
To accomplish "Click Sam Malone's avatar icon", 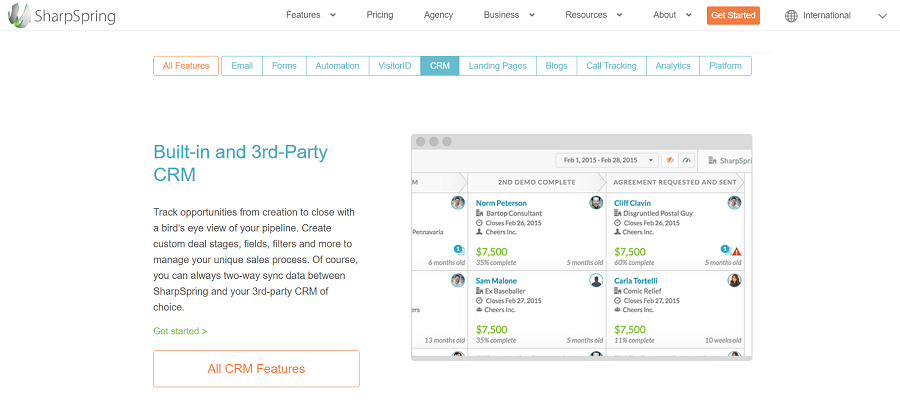I will point(596,281).
